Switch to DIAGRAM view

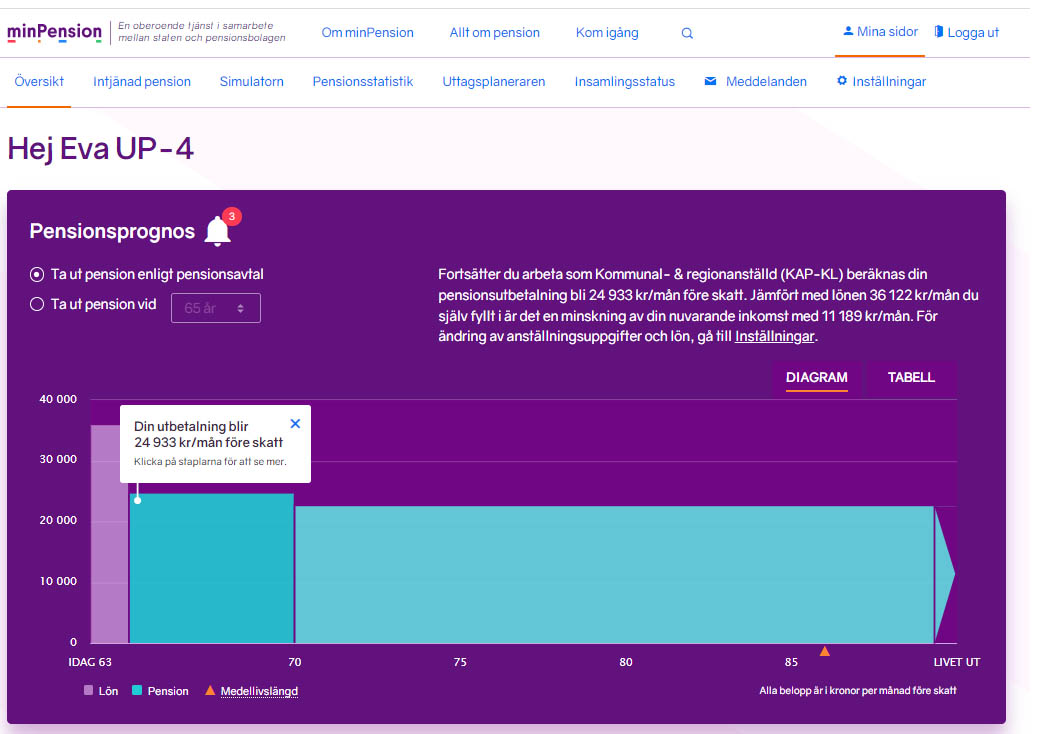[x=816, y=377]
